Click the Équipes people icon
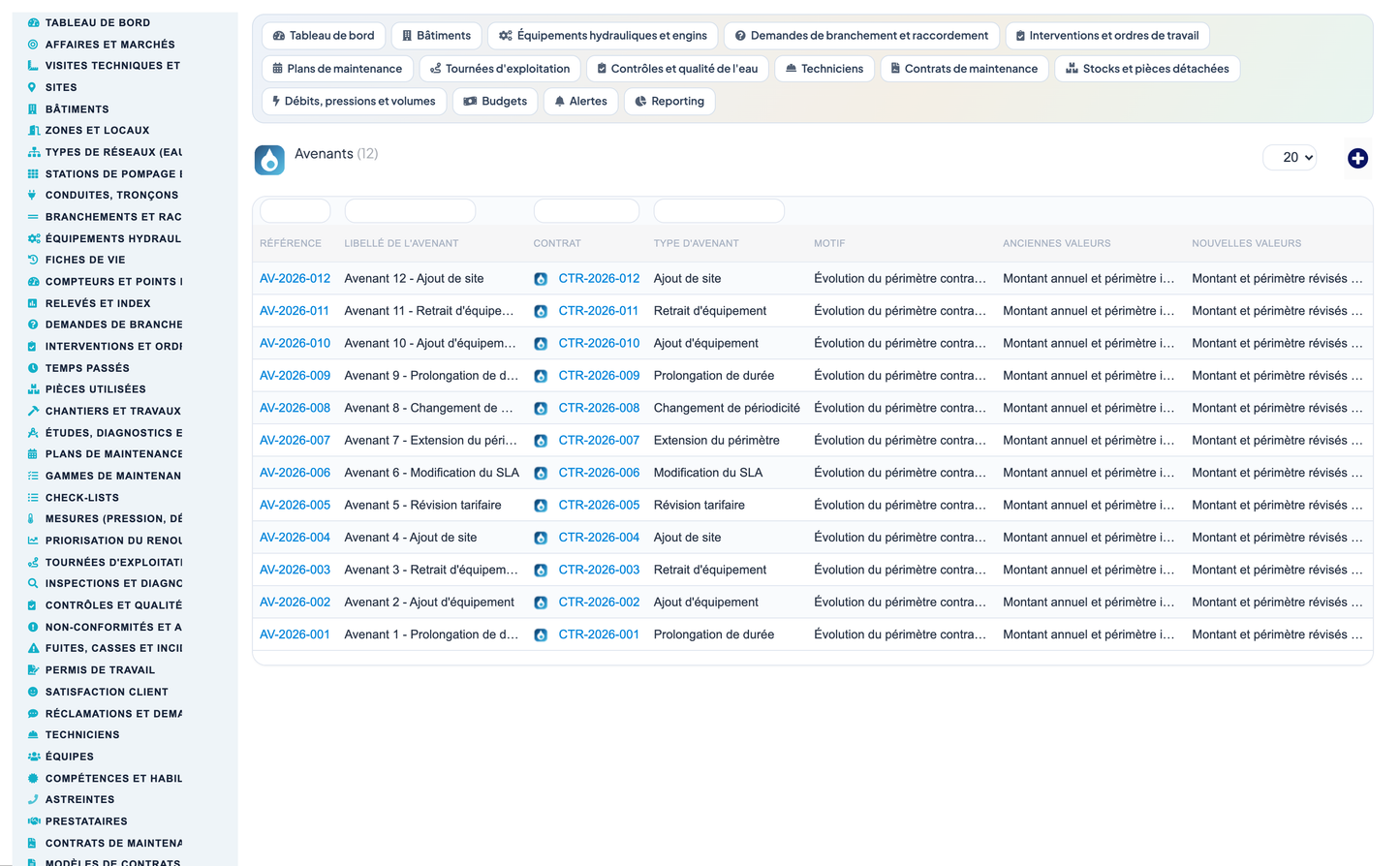1400x866 pixels. [33, 757]
